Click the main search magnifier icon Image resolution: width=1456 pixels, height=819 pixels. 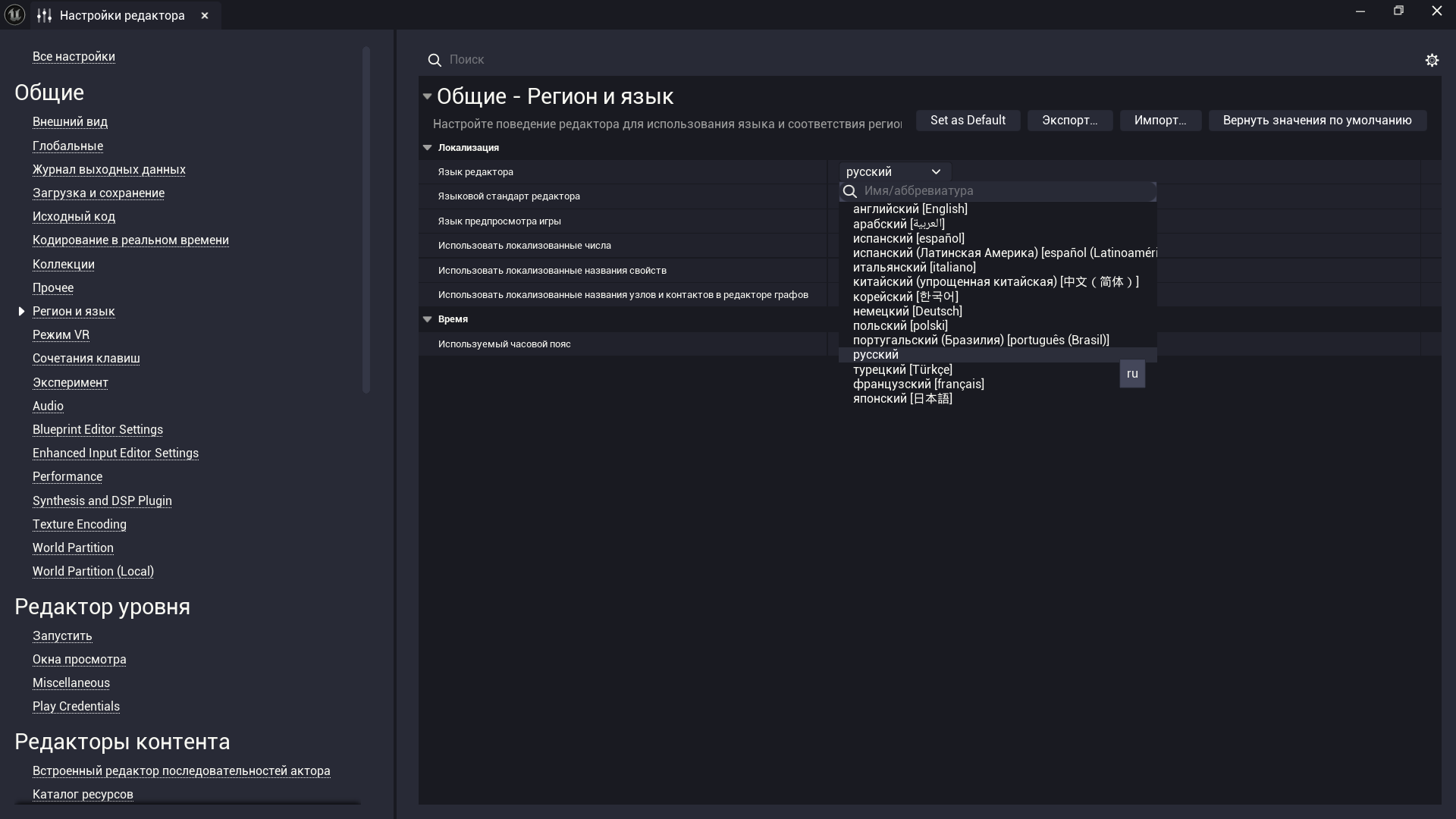click(435, 60)
